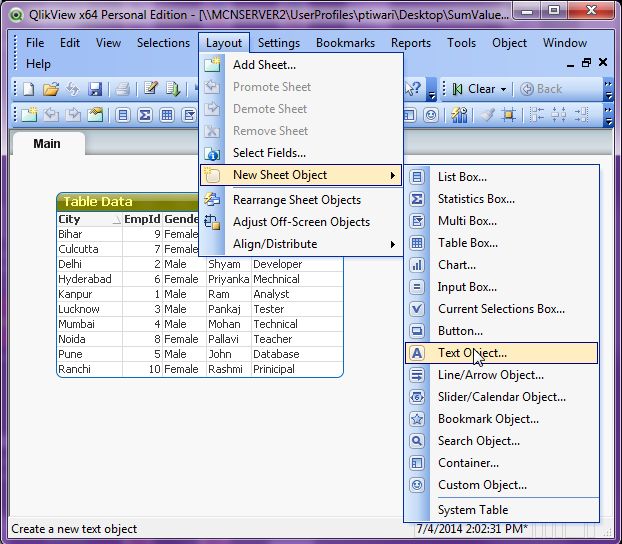Click the Reload script toolbar icon
622x544 pixels.
(x=173, y=89)
